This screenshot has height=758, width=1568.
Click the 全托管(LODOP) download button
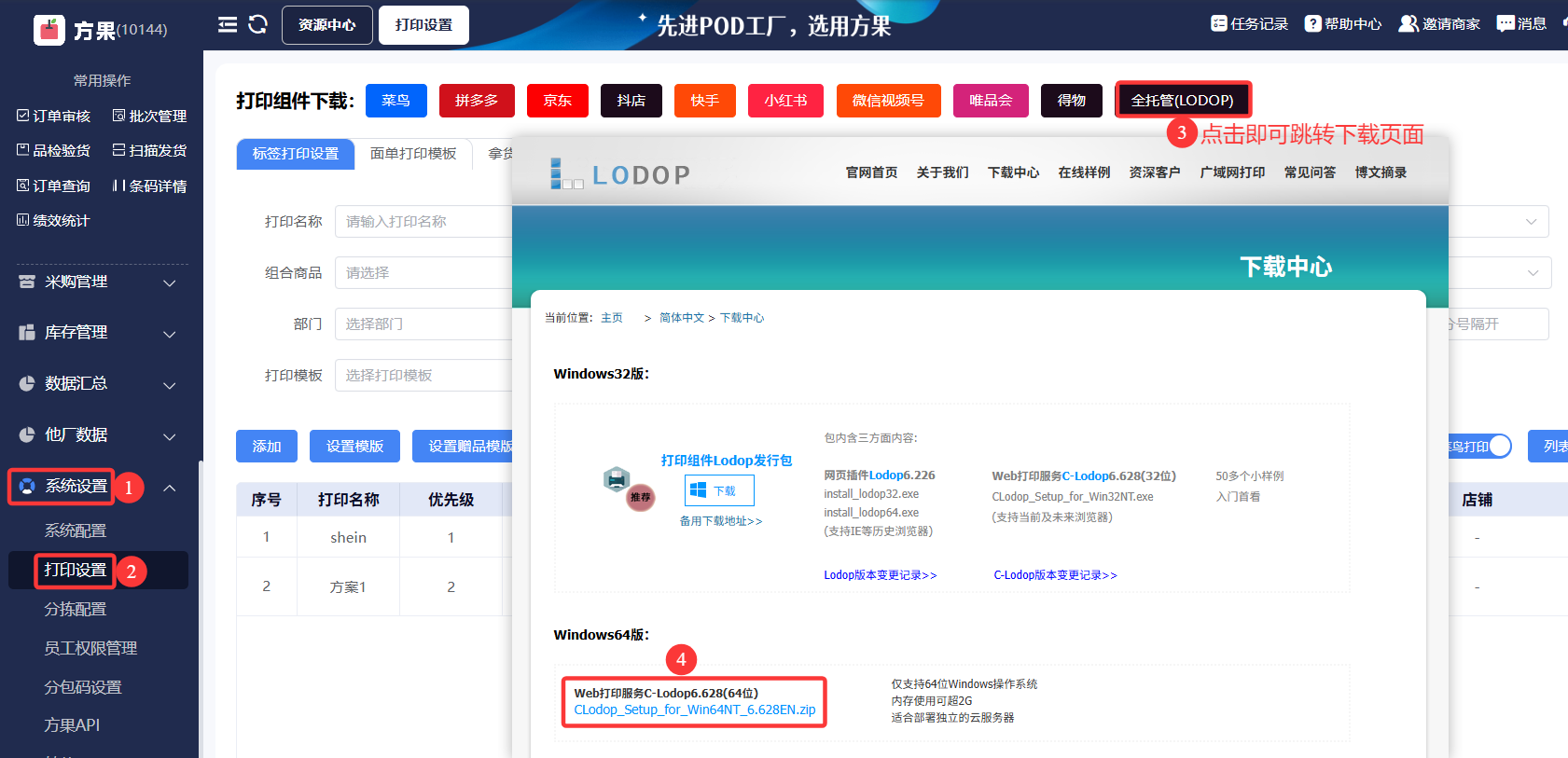1182,101
